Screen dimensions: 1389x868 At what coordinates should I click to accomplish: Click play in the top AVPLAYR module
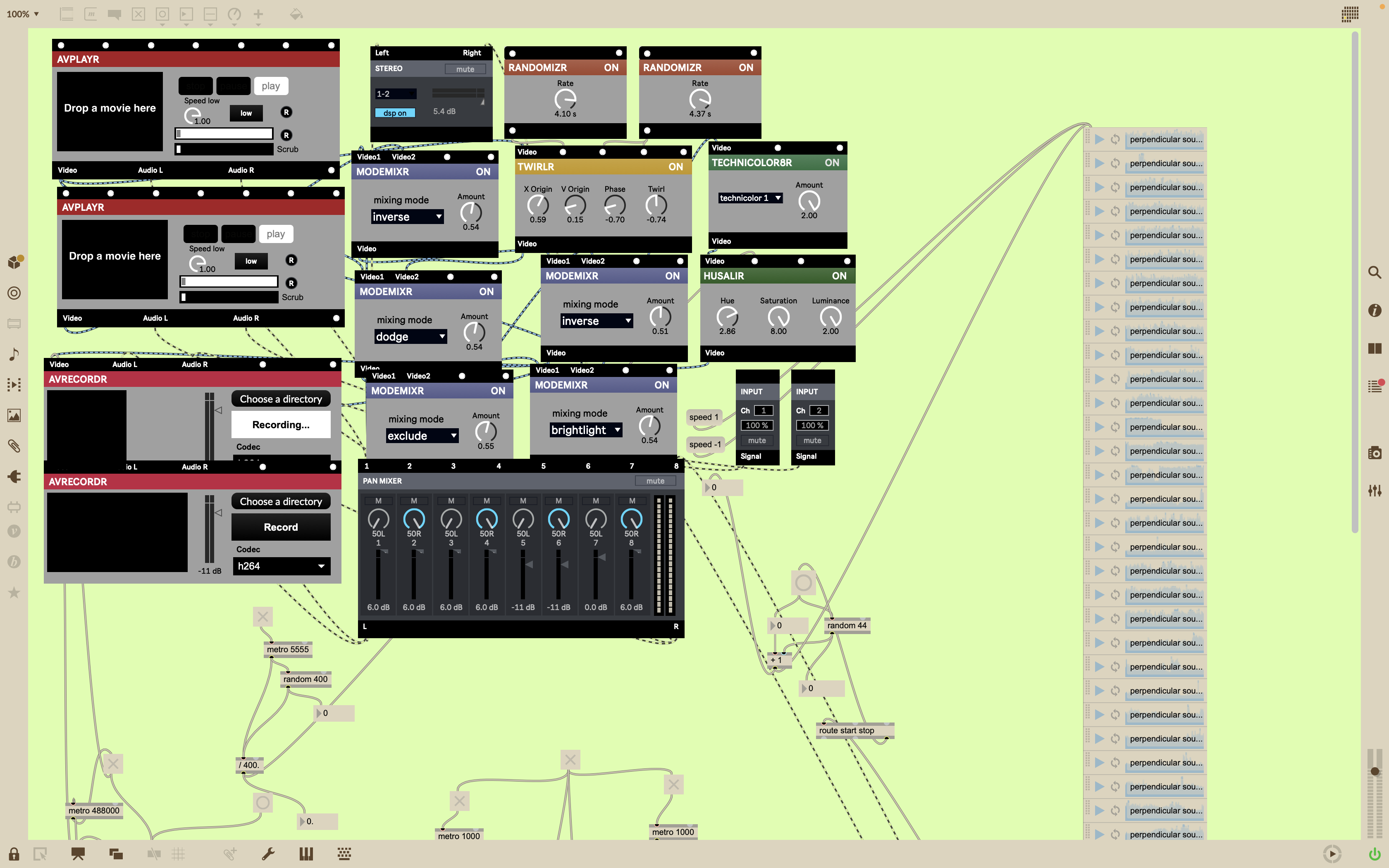pos(271,86)
